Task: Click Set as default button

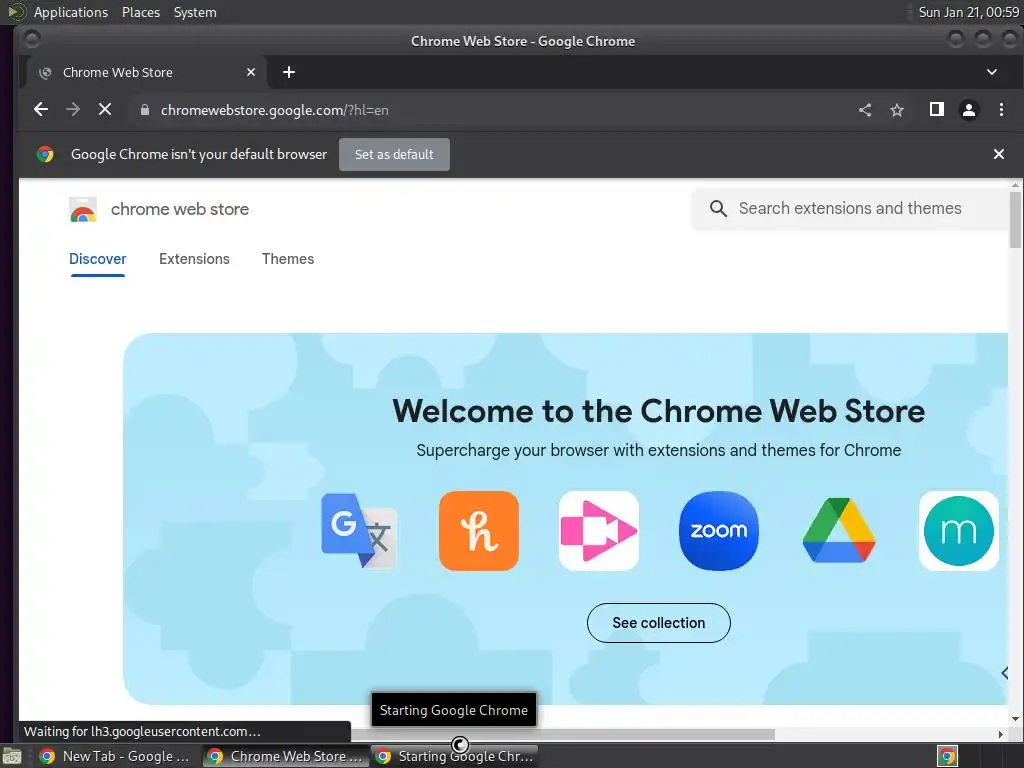Action: tap(394, 155)
